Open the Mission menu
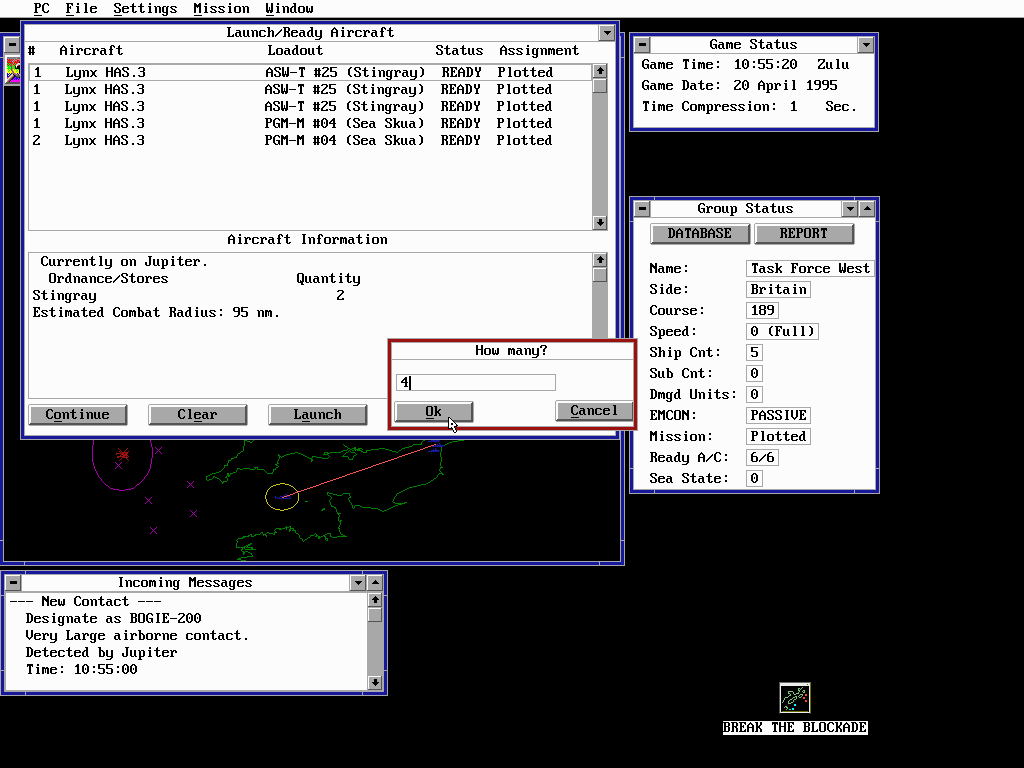This screenshot has height=768, width=1024. point(221,8)
